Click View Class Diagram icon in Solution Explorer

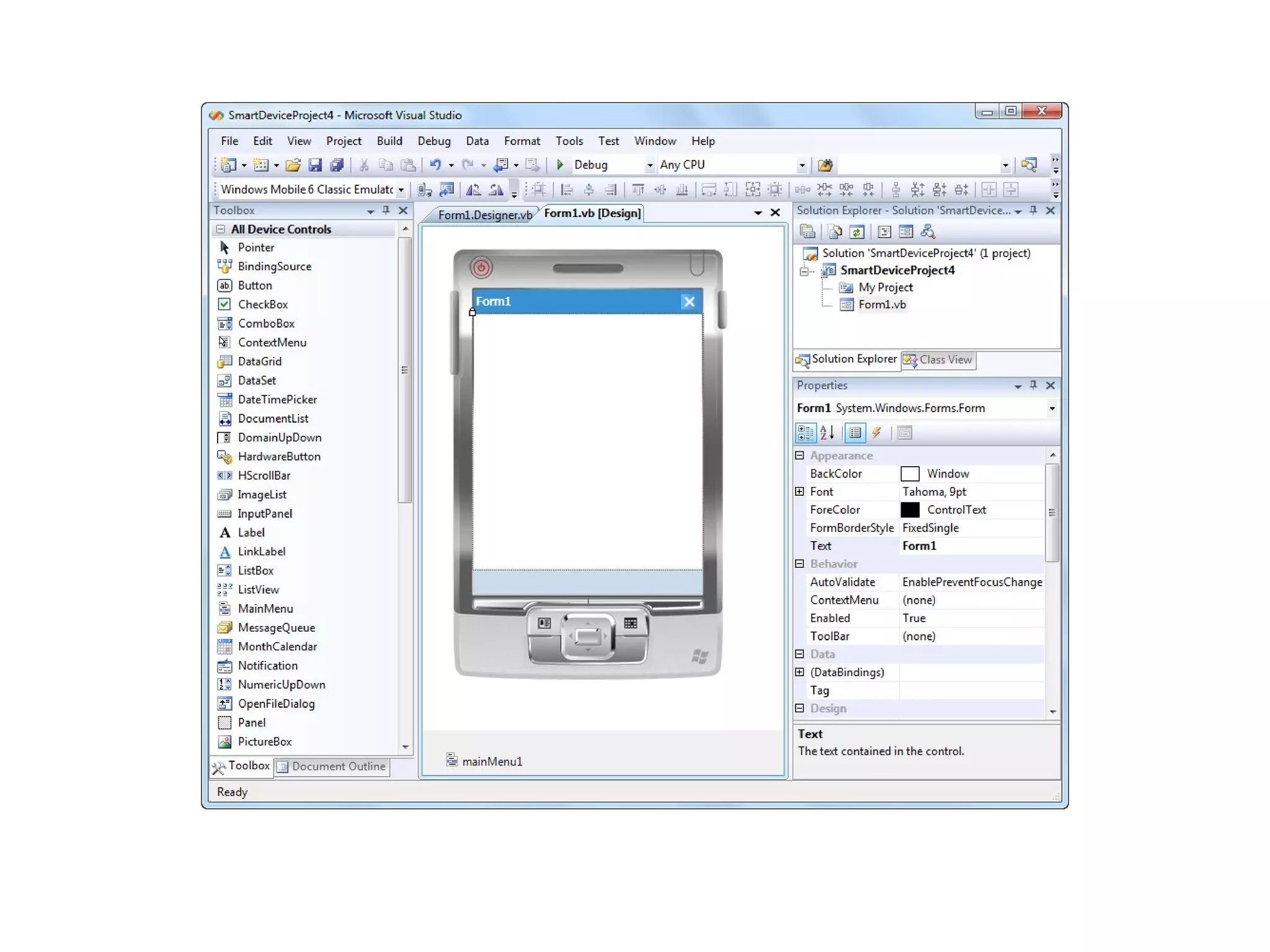pyautogui.click(x=928, y=232)
